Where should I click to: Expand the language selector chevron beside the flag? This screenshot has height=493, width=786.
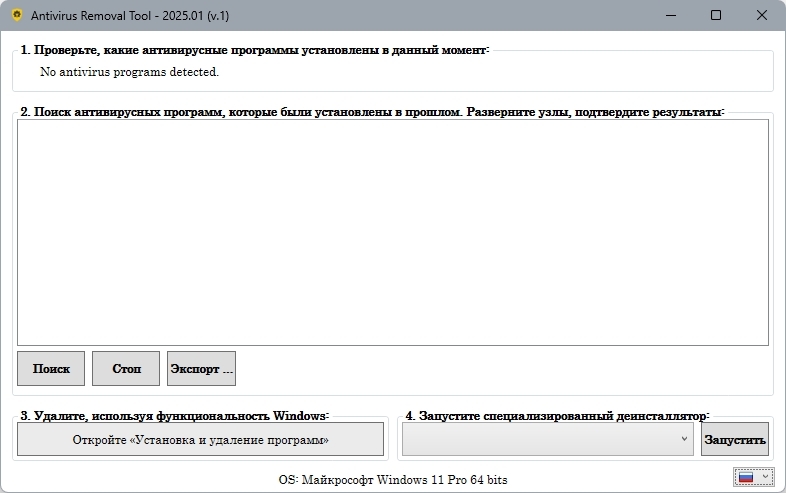pyautogui.click(x=765, y=476)
